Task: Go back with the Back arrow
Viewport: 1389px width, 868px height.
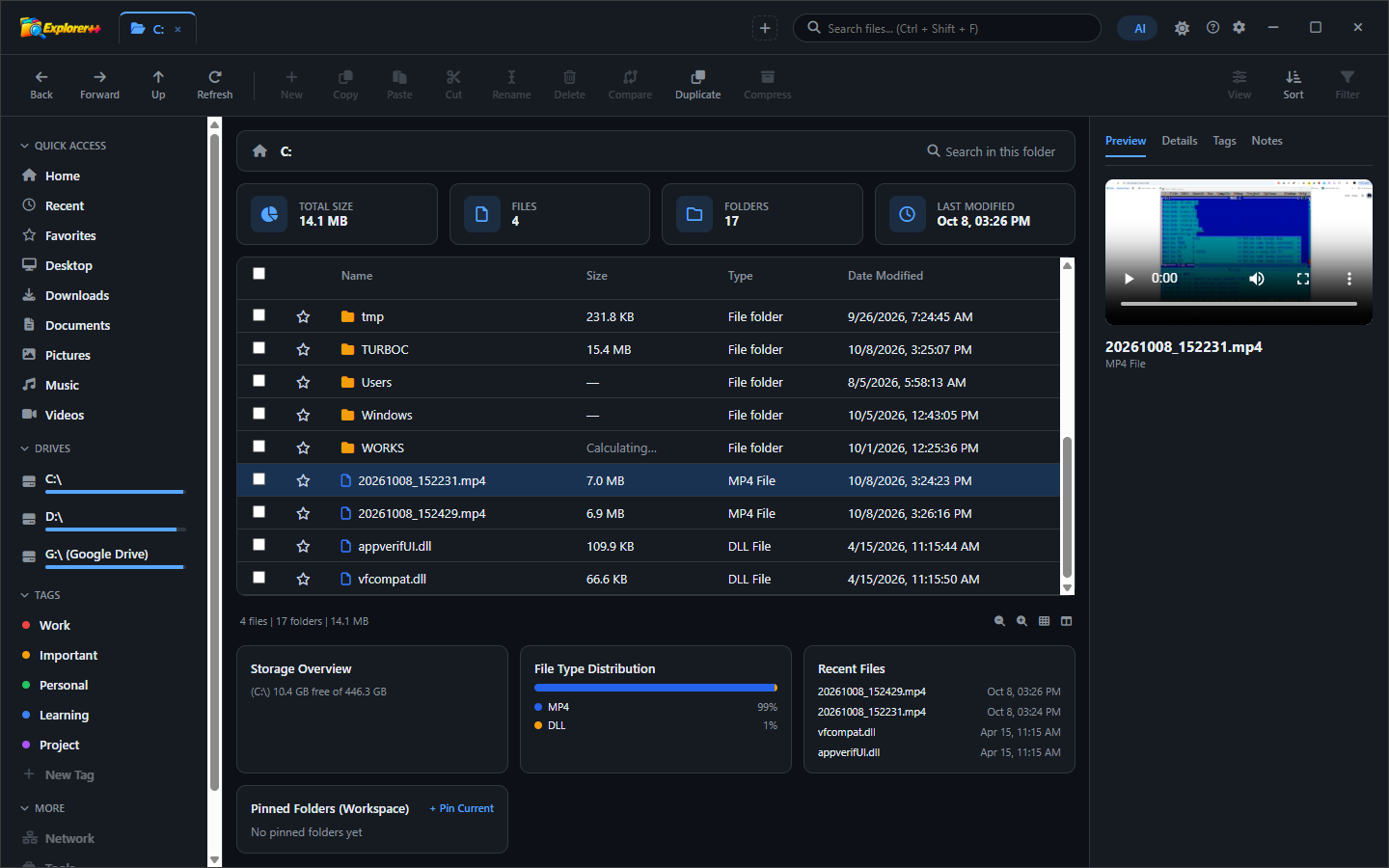Action: (x=41, y=84)
